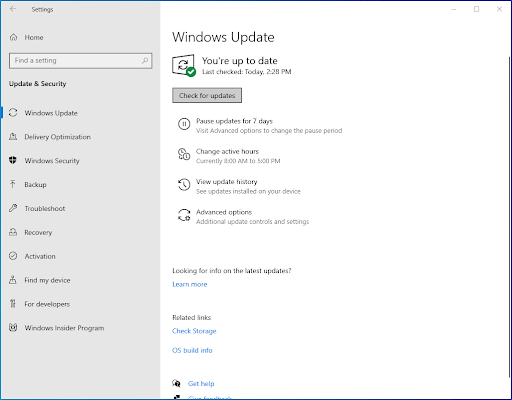Click the Find my device icon
The image size is (512, 400).
pyautogui.click(x=13, y=280)
